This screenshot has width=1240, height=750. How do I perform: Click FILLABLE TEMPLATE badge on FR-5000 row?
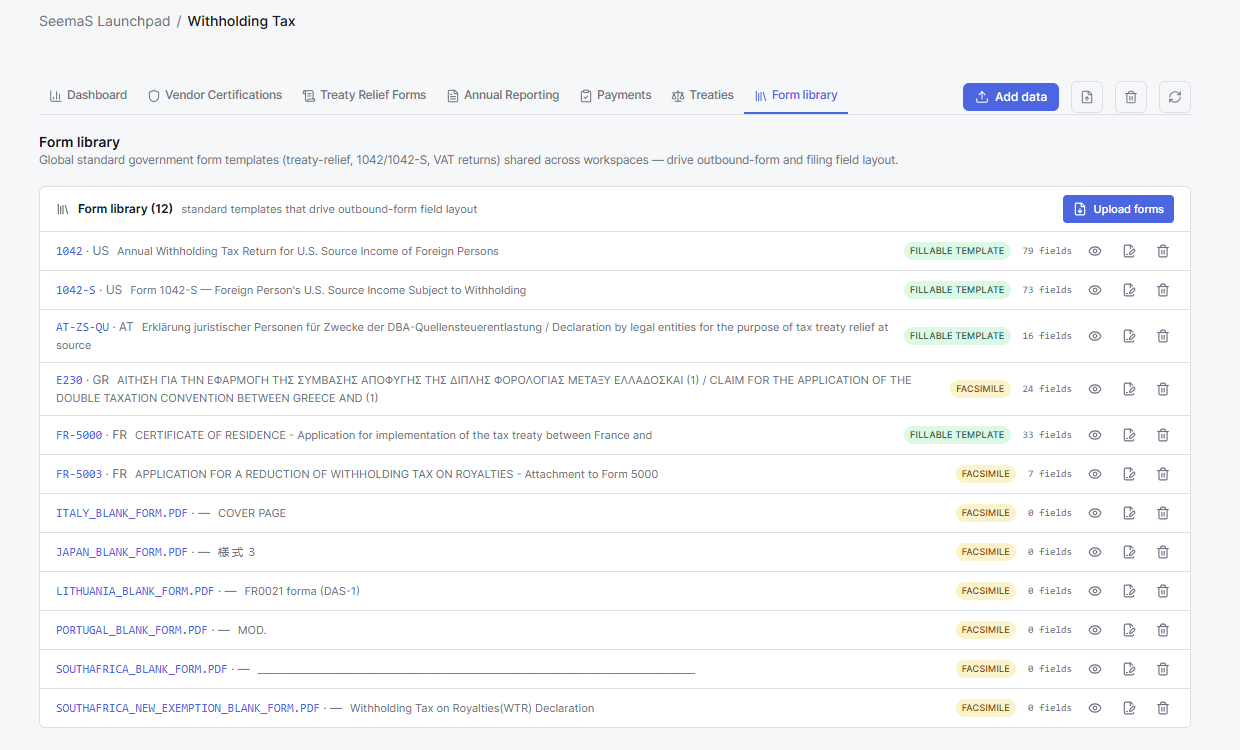957,435
